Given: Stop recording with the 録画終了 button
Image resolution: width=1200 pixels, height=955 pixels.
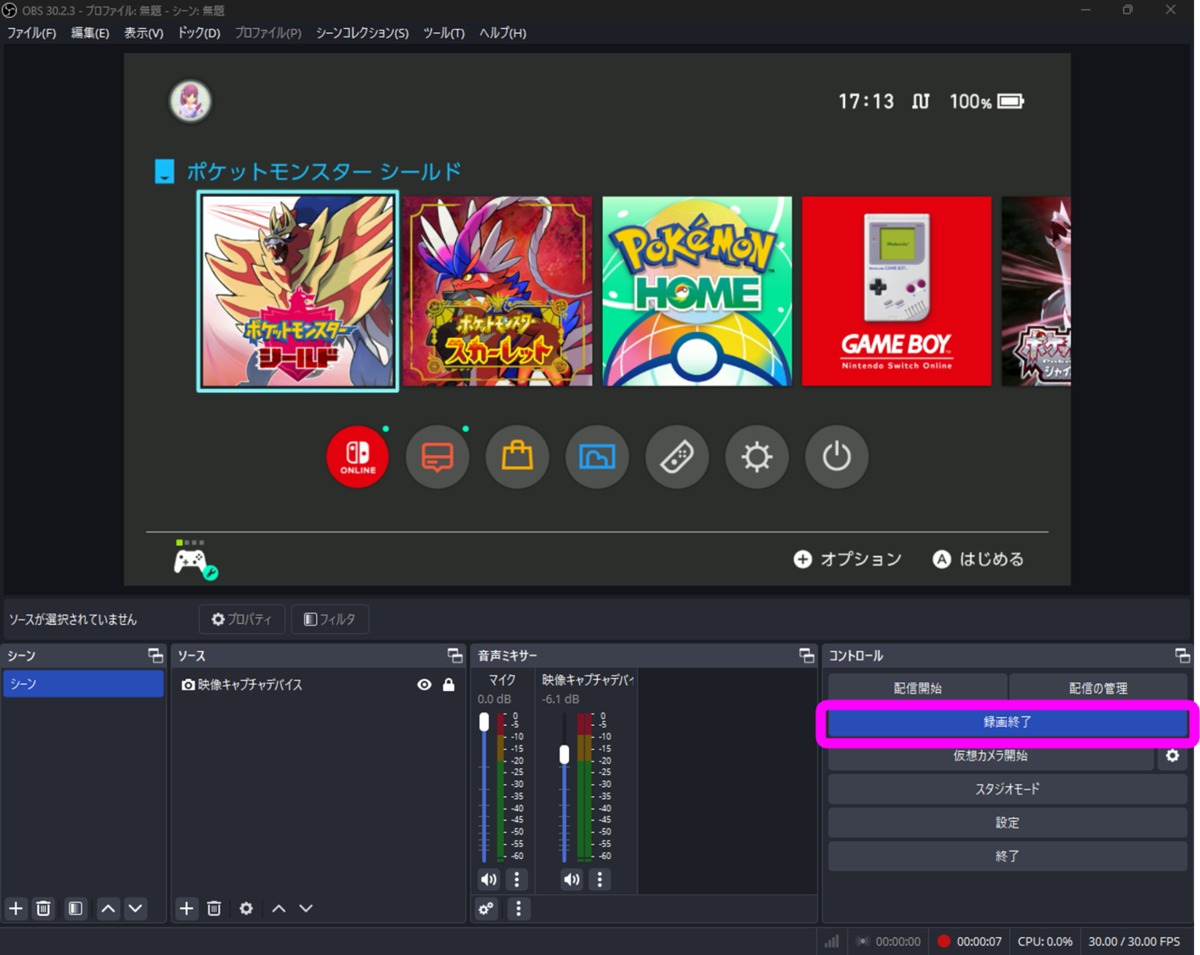Looking at the screenshot, I should [1007, 723].
